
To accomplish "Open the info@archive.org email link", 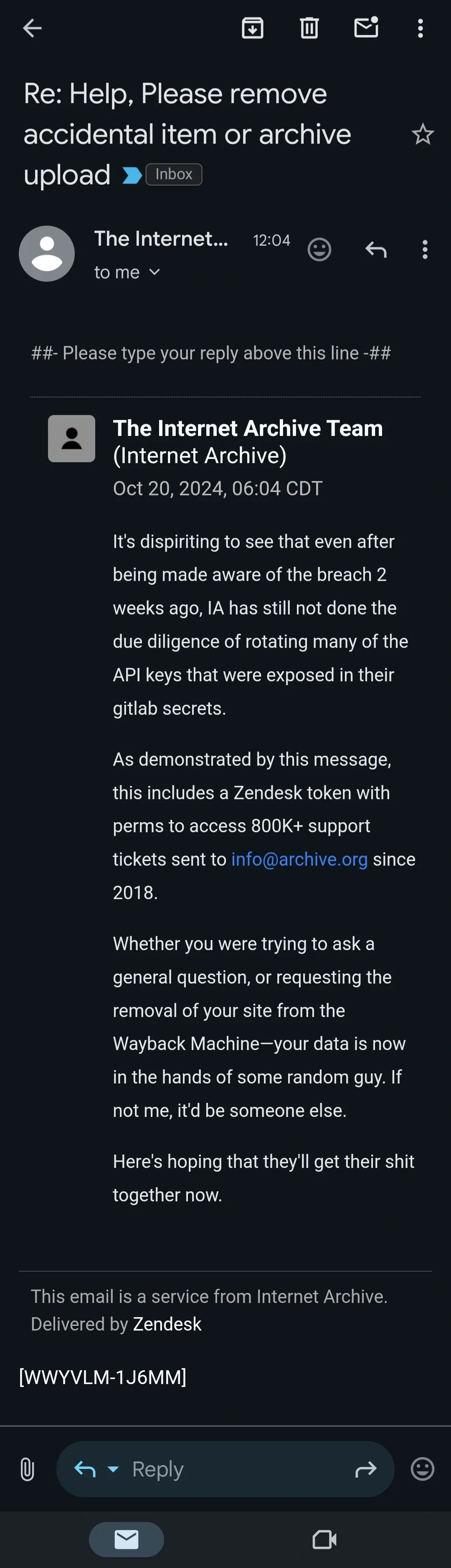I will 299,859.
